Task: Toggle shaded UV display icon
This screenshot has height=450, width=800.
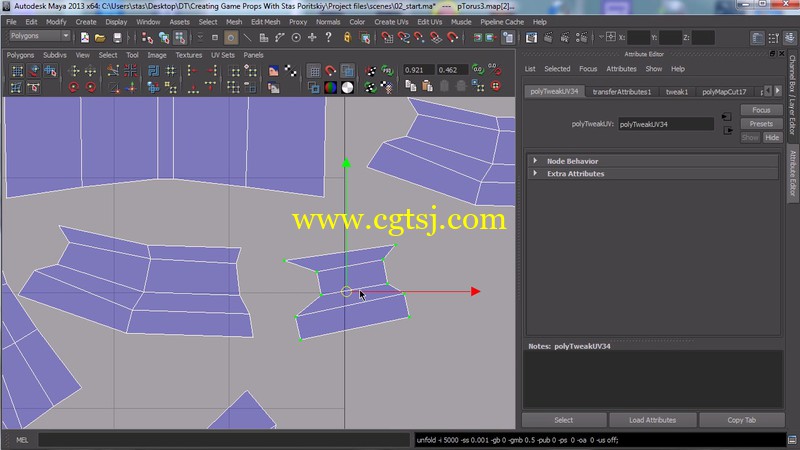Action: point(347,71)
